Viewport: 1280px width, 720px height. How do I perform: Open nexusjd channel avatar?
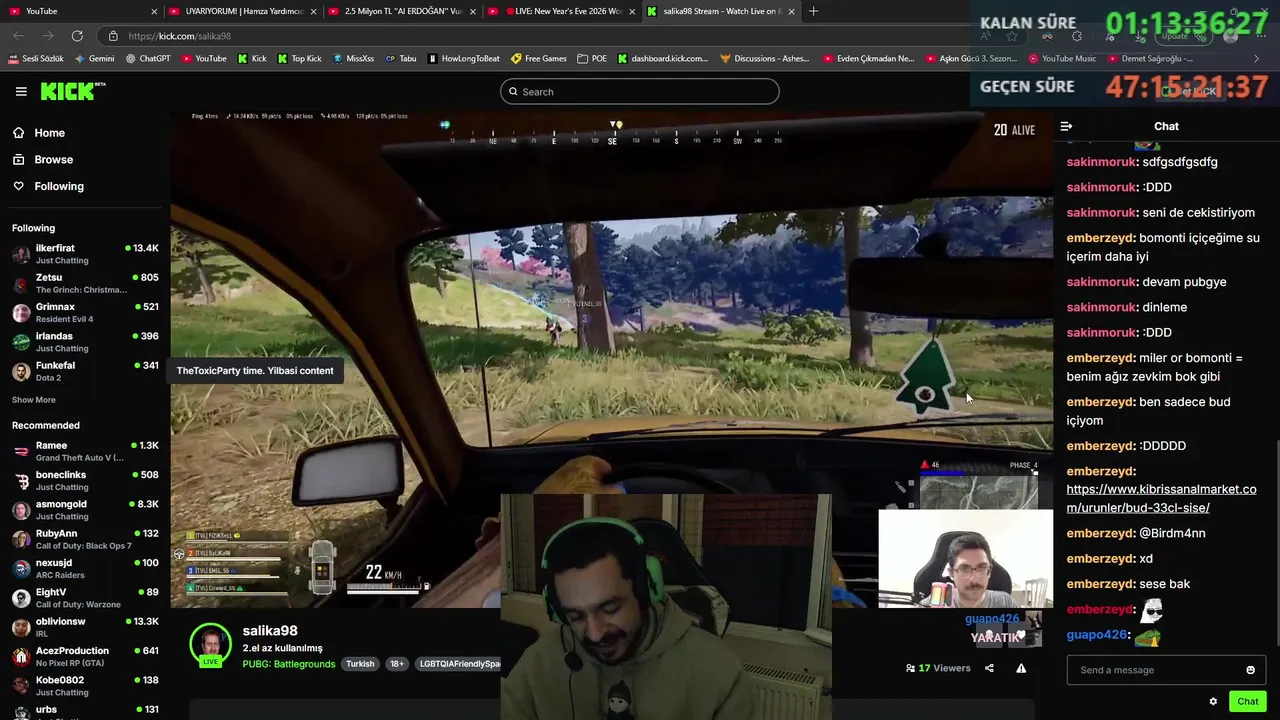[21, 569]
